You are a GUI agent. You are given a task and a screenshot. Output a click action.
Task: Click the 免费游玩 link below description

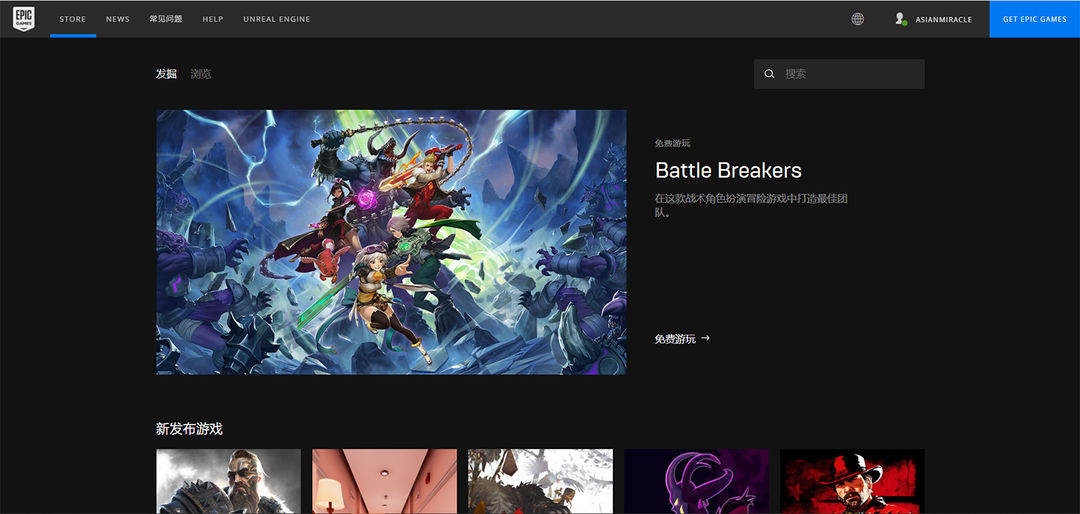pos(675,339)
